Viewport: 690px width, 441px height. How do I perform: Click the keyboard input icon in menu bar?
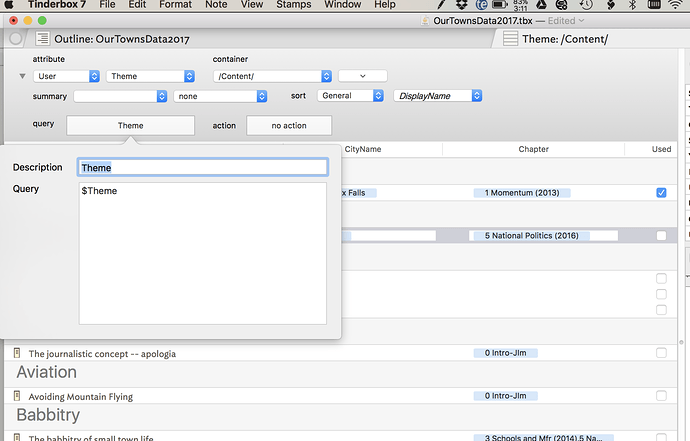tap(654, 4)
